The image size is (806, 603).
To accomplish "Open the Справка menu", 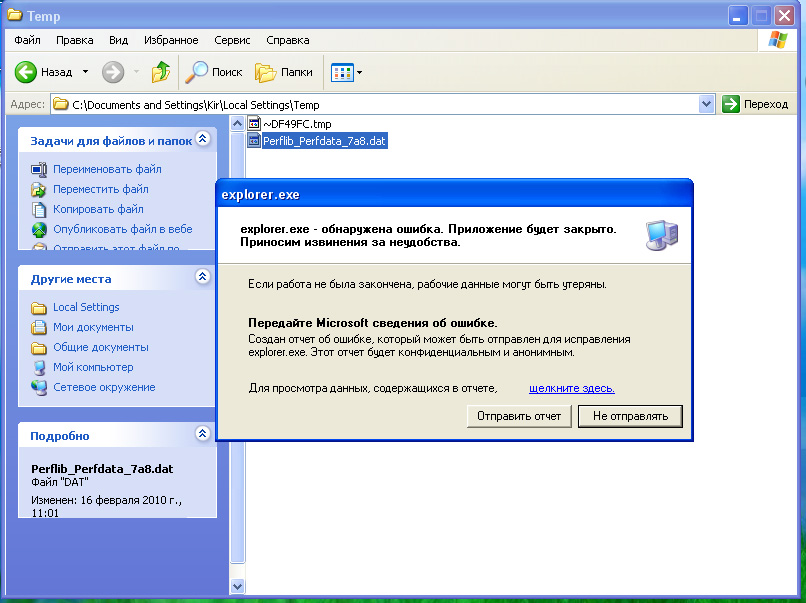I will point(288,40).
